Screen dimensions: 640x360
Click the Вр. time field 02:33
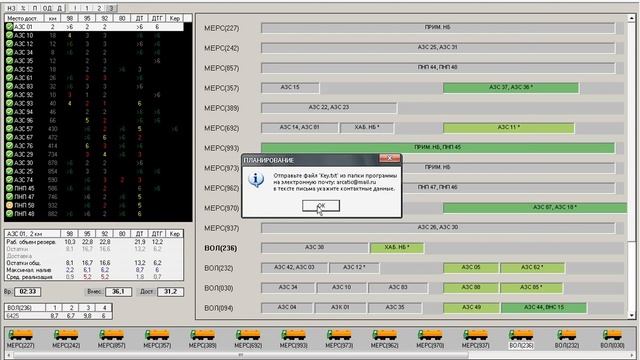coord(28,292)
